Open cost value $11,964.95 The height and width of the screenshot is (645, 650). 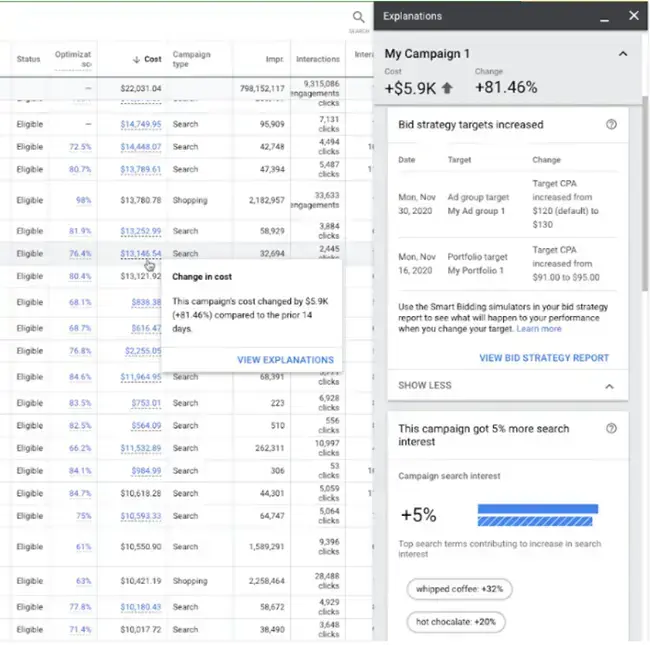(x=141, y=377)
